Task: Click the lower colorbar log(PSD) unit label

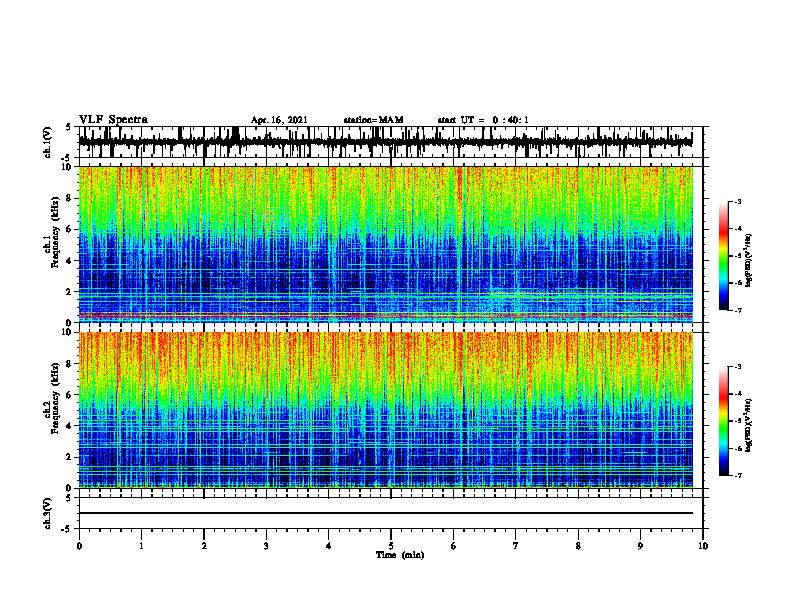Action: pos(748,425)
